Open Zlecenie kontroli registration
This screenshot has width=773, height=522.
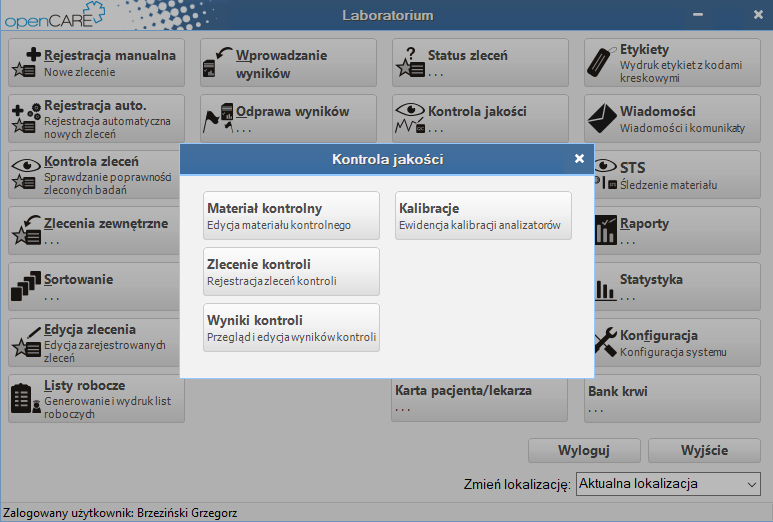[291, 272]
